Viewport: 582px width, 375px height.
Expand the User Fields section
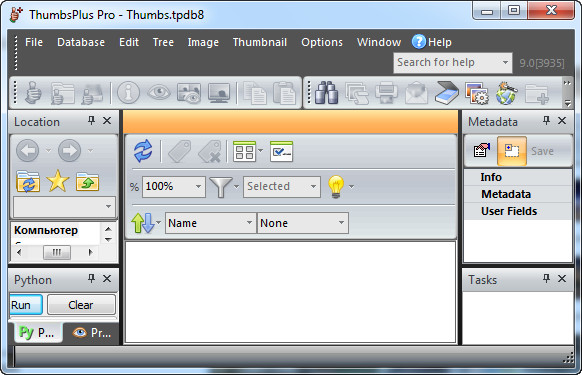click(x=518, y=211)
